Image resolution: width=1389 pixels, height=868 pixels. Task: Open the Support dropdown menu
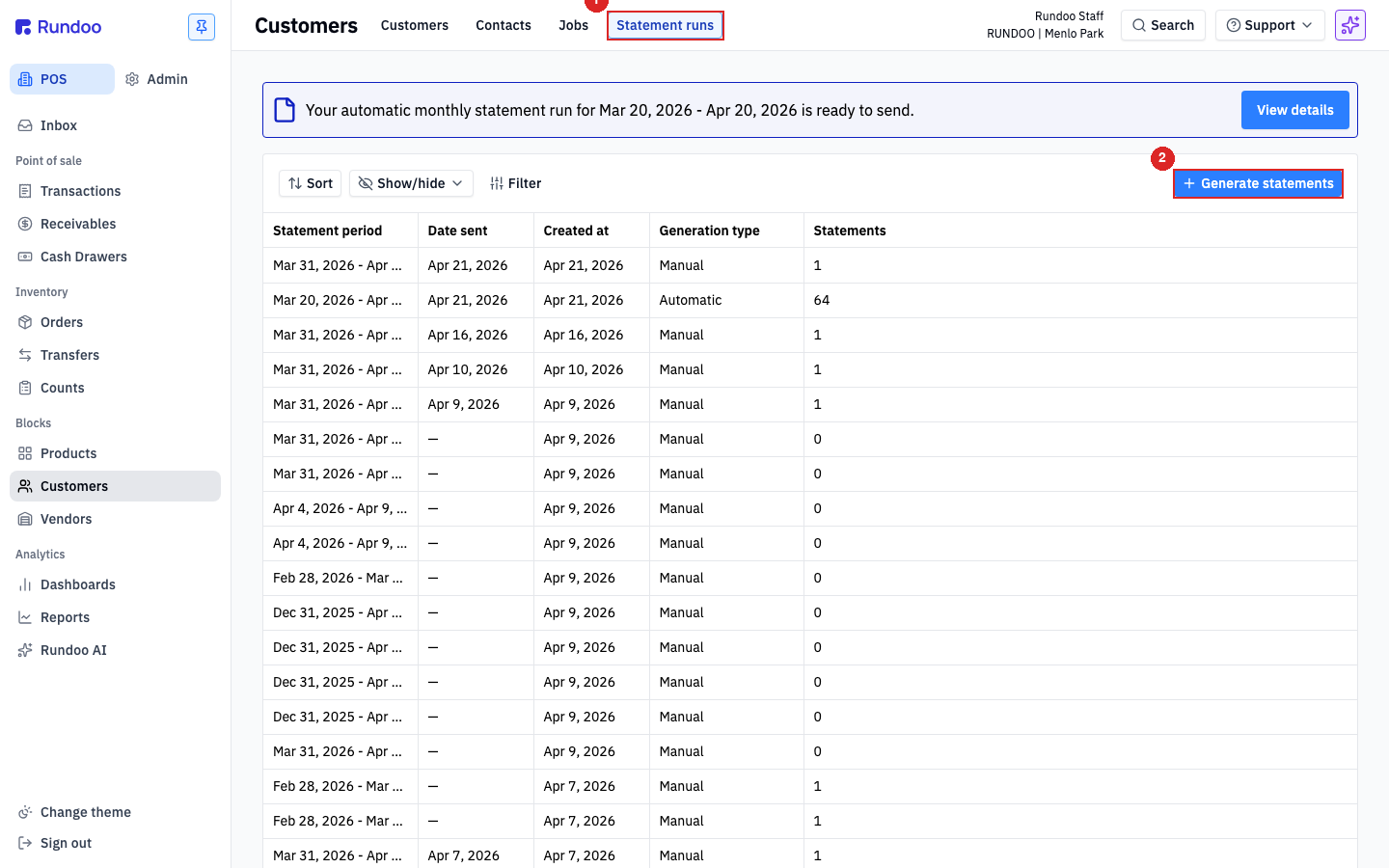[x=1270, y=25]
